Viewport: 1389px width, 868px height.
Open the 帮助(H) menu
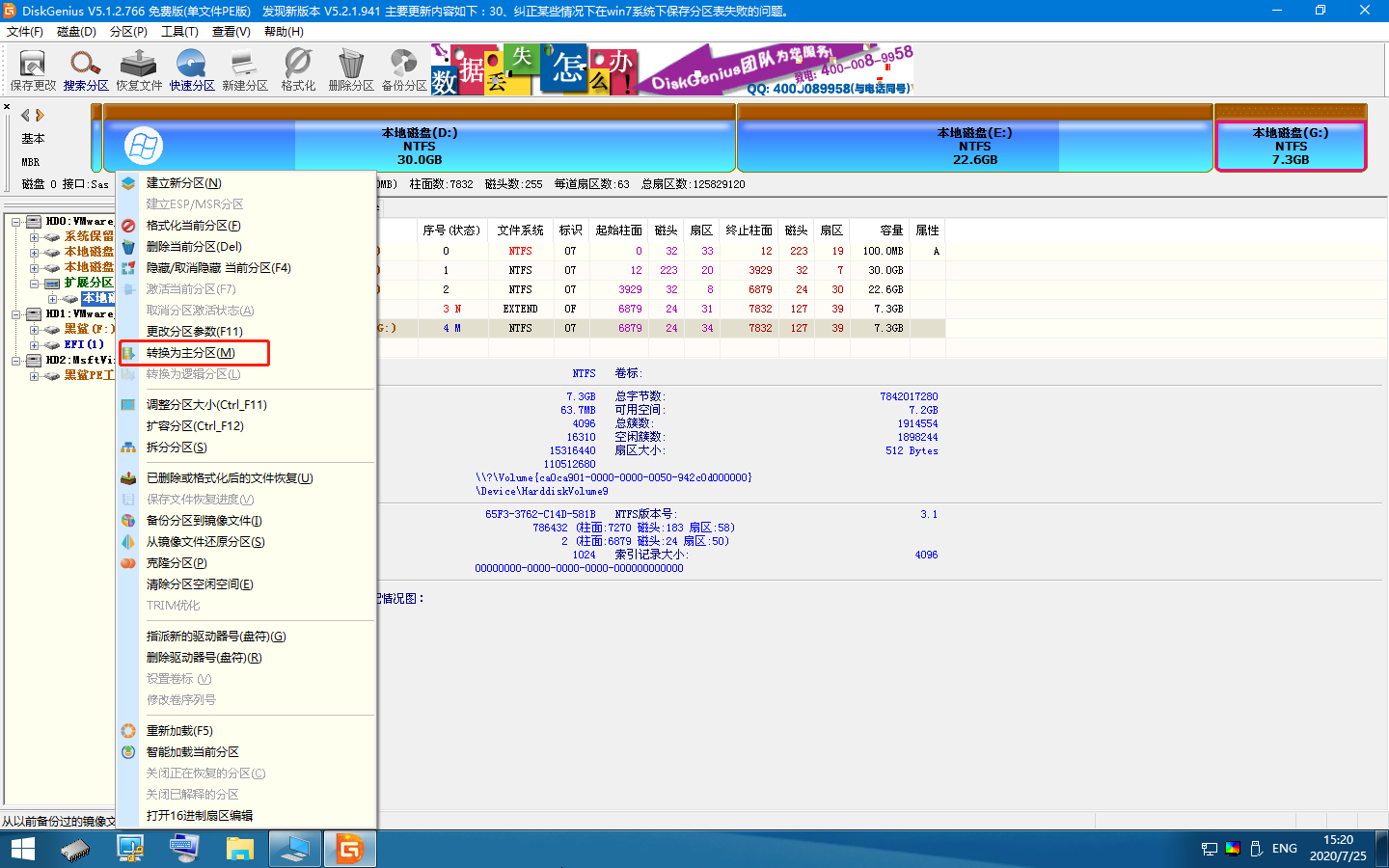pos(284,32)
